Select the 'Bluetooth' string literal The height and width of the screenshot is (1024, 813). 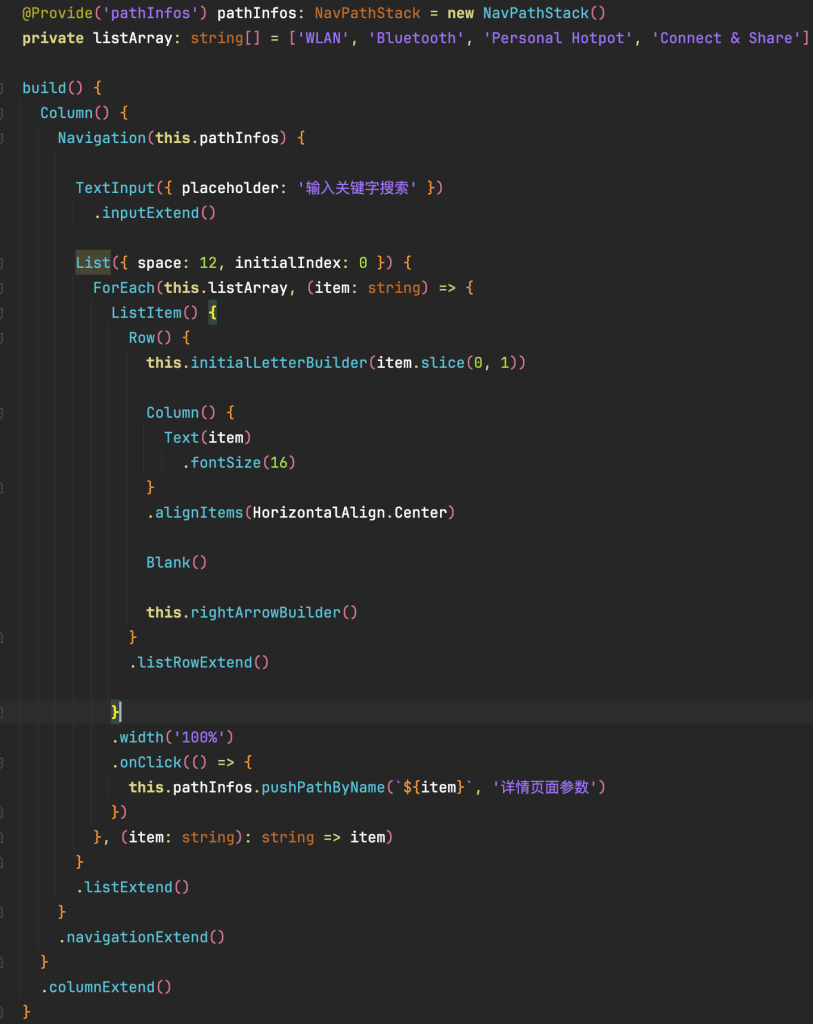click(416, 38)
